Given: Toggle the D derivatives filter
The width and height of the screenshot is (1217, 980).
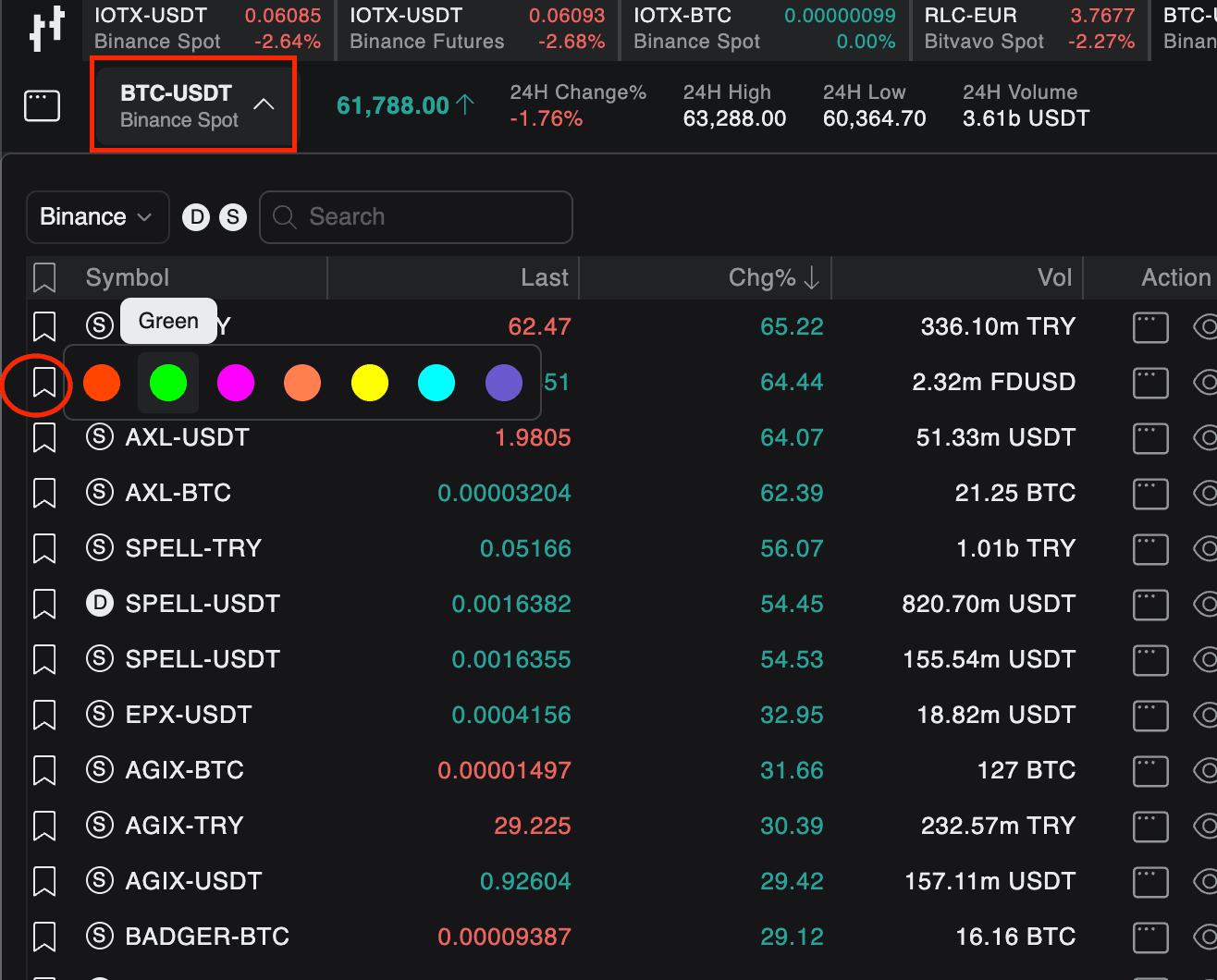Looking at the screenshot, I should pyautogui.click(x=196, y=217).
